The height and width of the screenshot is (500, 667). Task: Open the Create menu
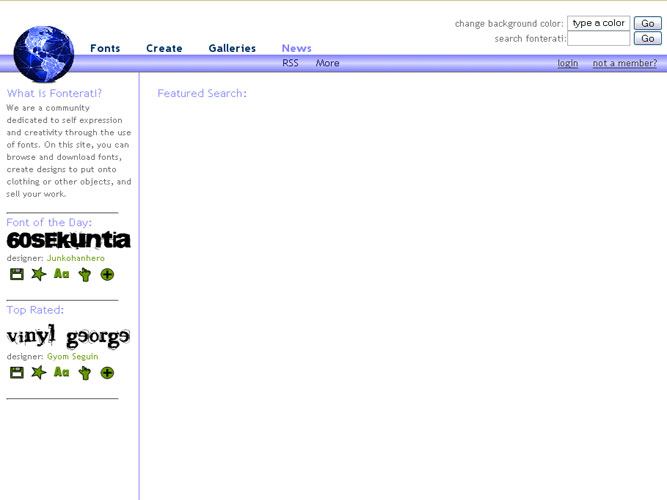point(164,48)
